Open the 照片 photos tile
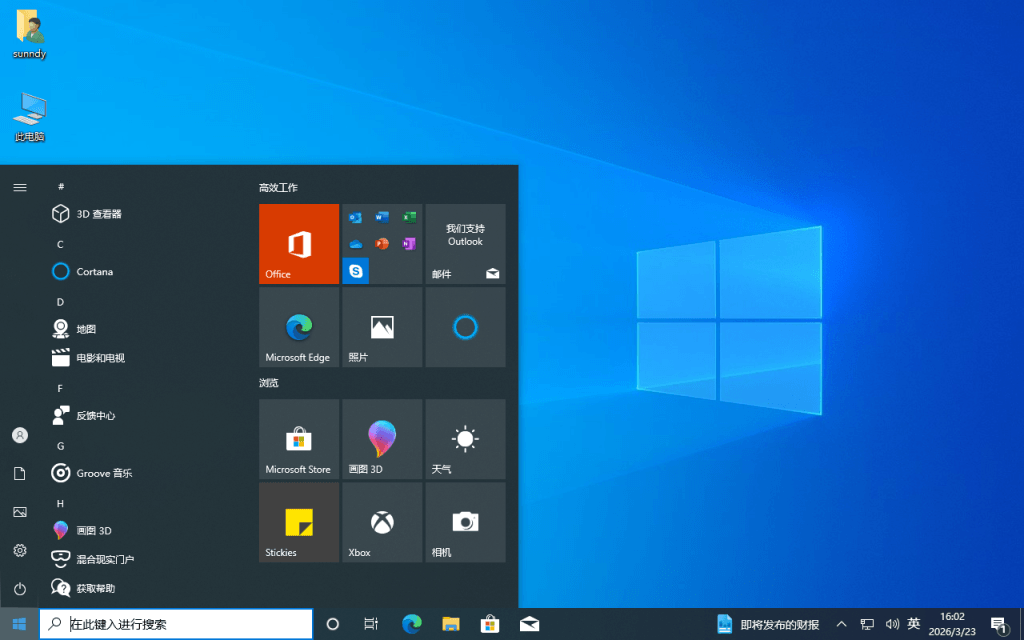 [x=382, y=327]
